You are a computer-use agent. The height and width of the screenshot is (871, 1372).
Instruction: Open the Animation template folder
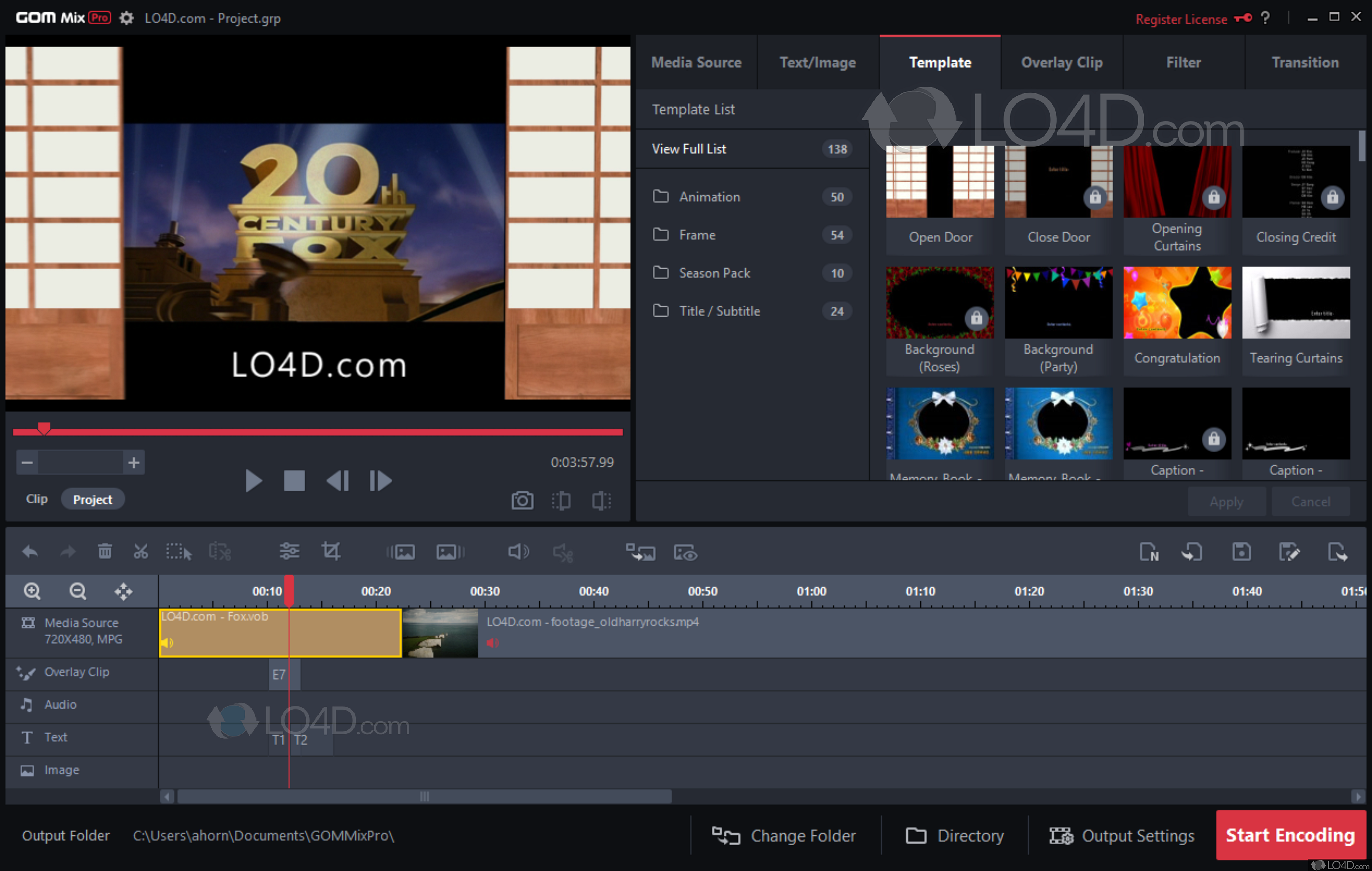pyautogui.click(x=710, y=197)
